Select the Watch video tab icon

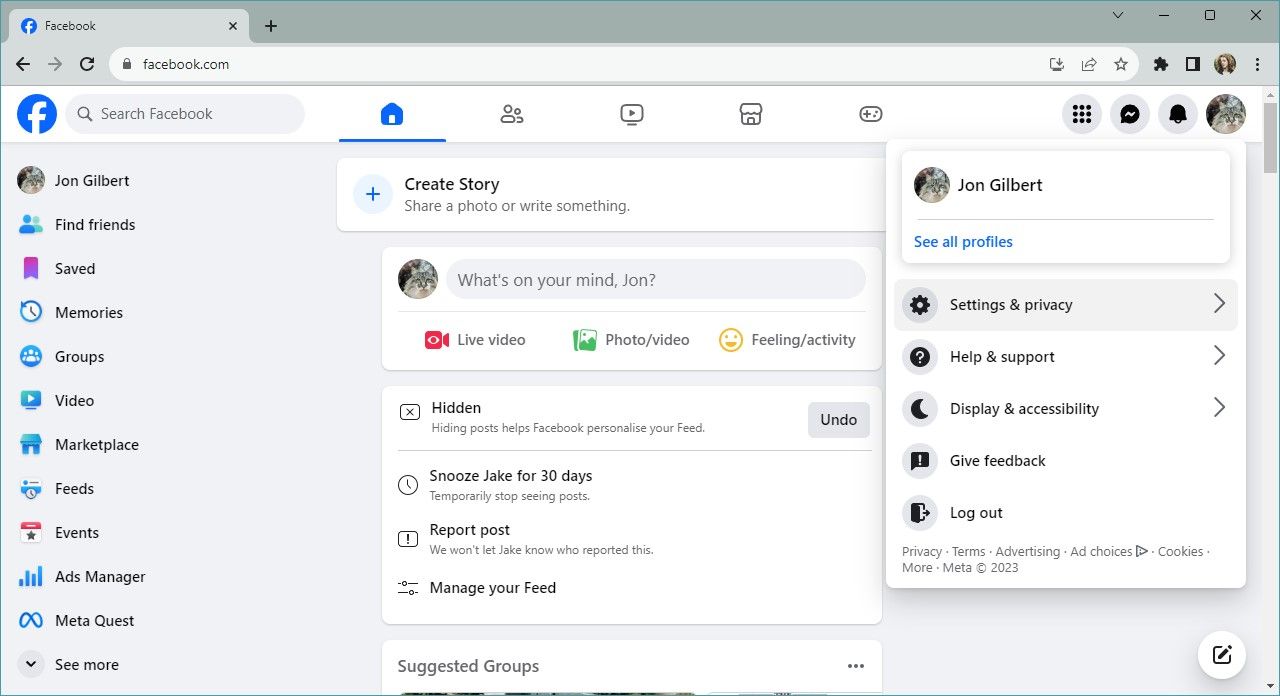pos(631,113)
